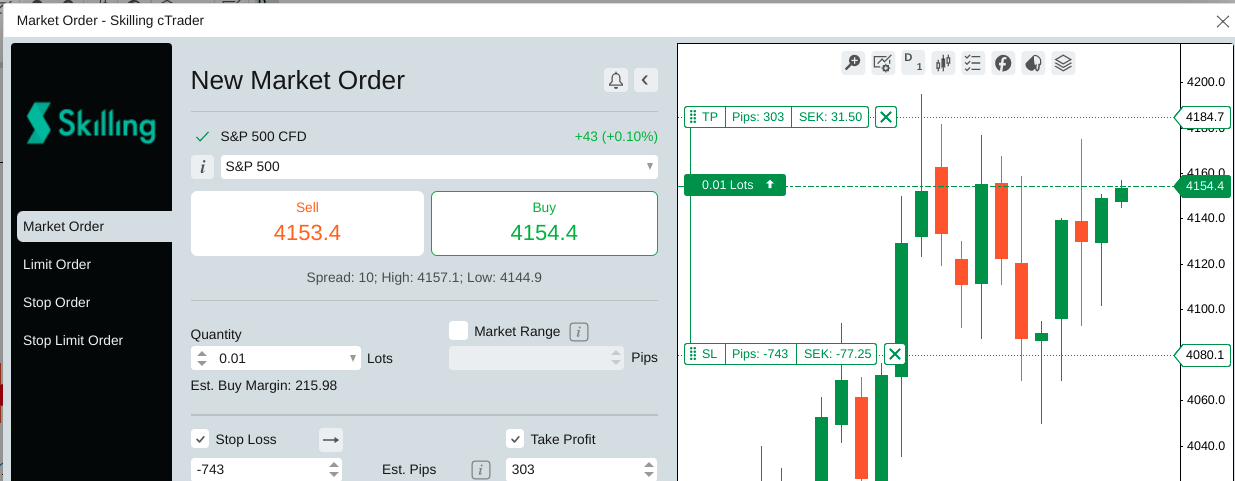This screenshot has height=481, width=1235.
Task: Click the Skilling logo
Action: tap(92, 123)
